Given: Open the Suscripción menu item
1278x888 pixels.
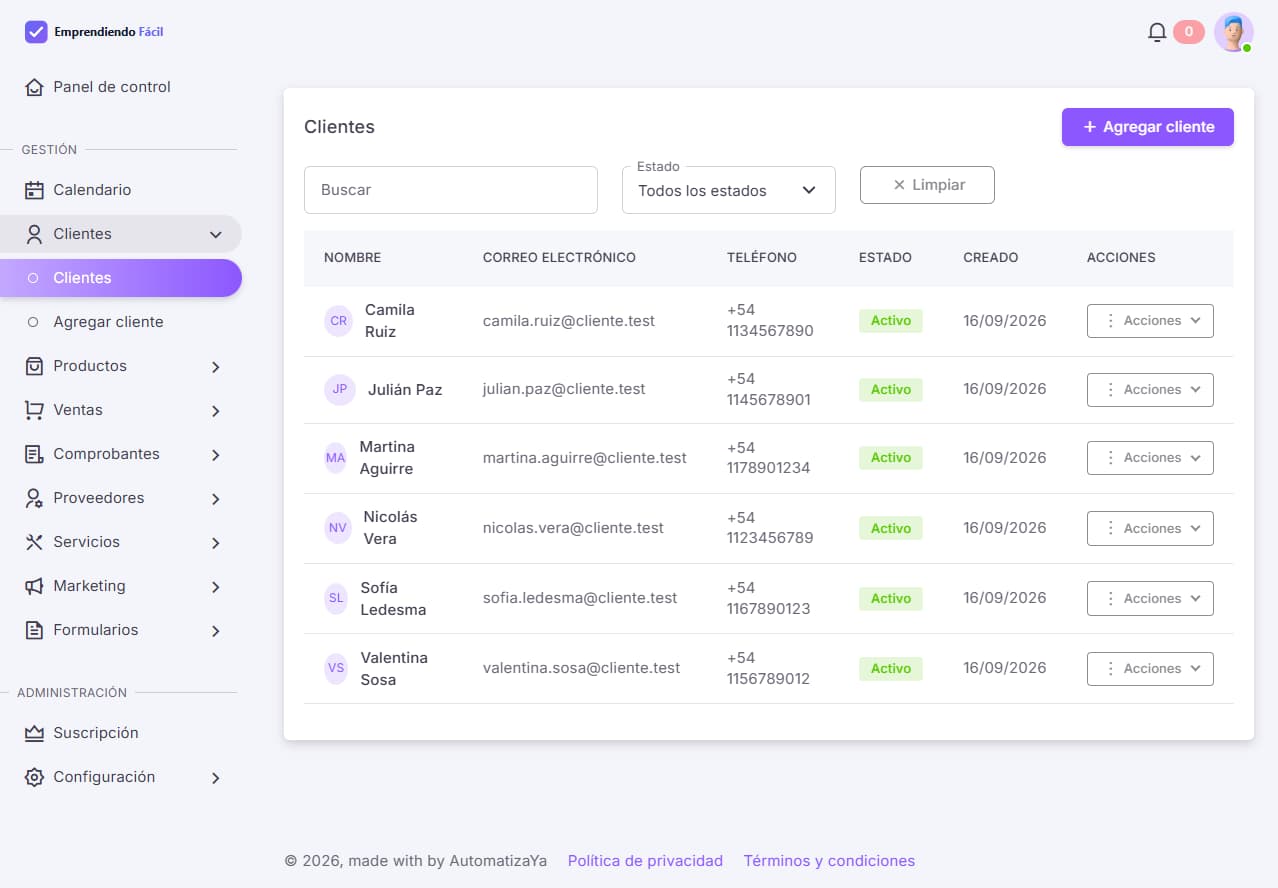Looking at the screenshot, I should (x=120, y=733).
